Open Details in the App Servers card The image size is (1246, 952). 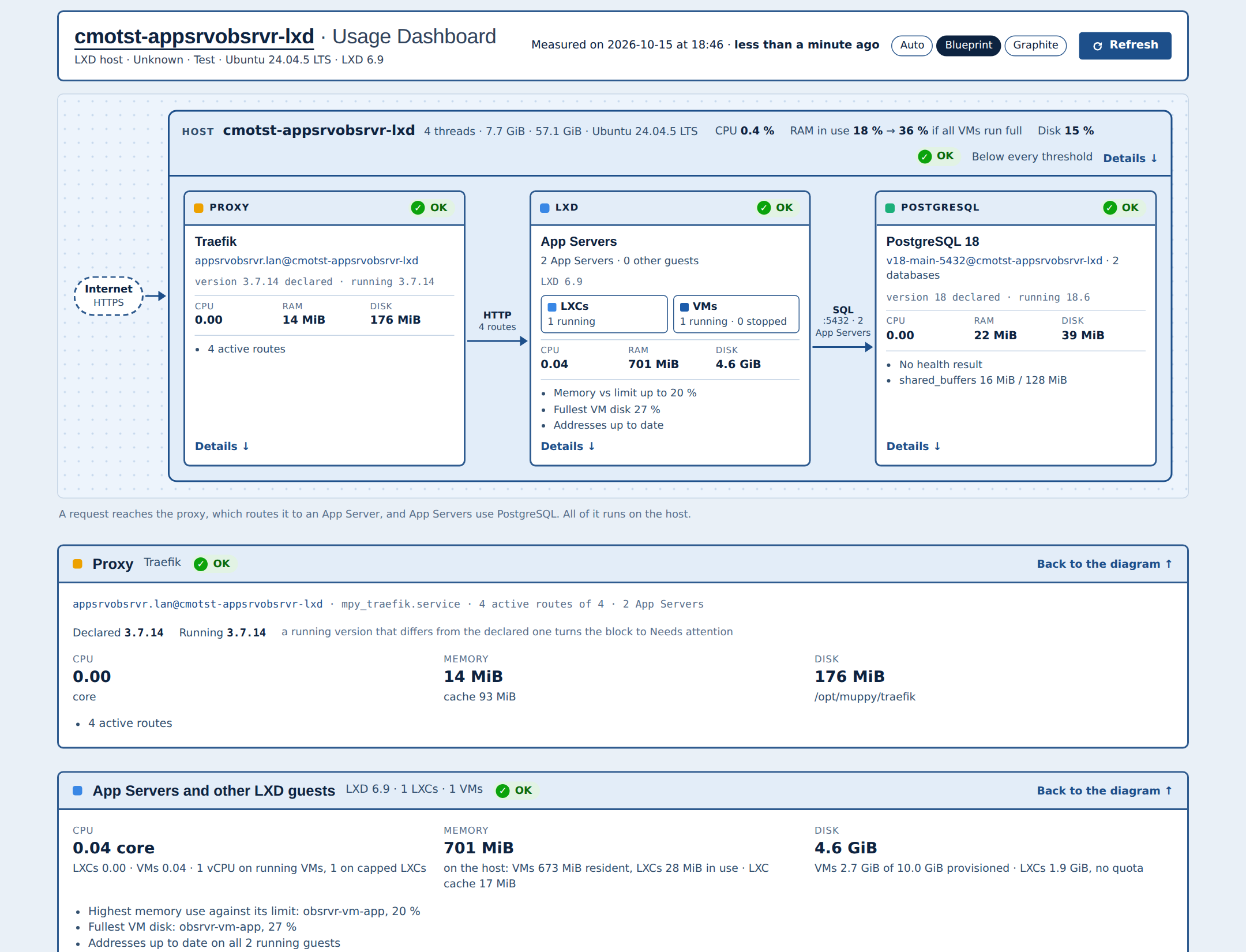[568, 446]
